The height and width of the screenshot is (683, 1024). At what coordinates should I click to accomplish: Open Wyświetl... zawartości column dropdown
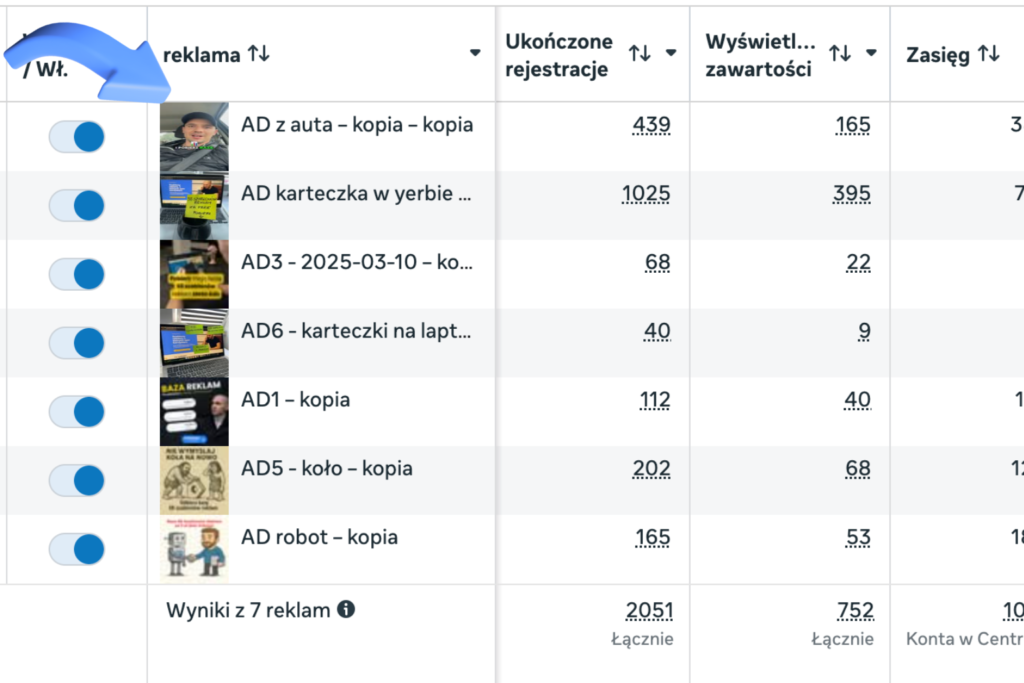pos(871,53)
